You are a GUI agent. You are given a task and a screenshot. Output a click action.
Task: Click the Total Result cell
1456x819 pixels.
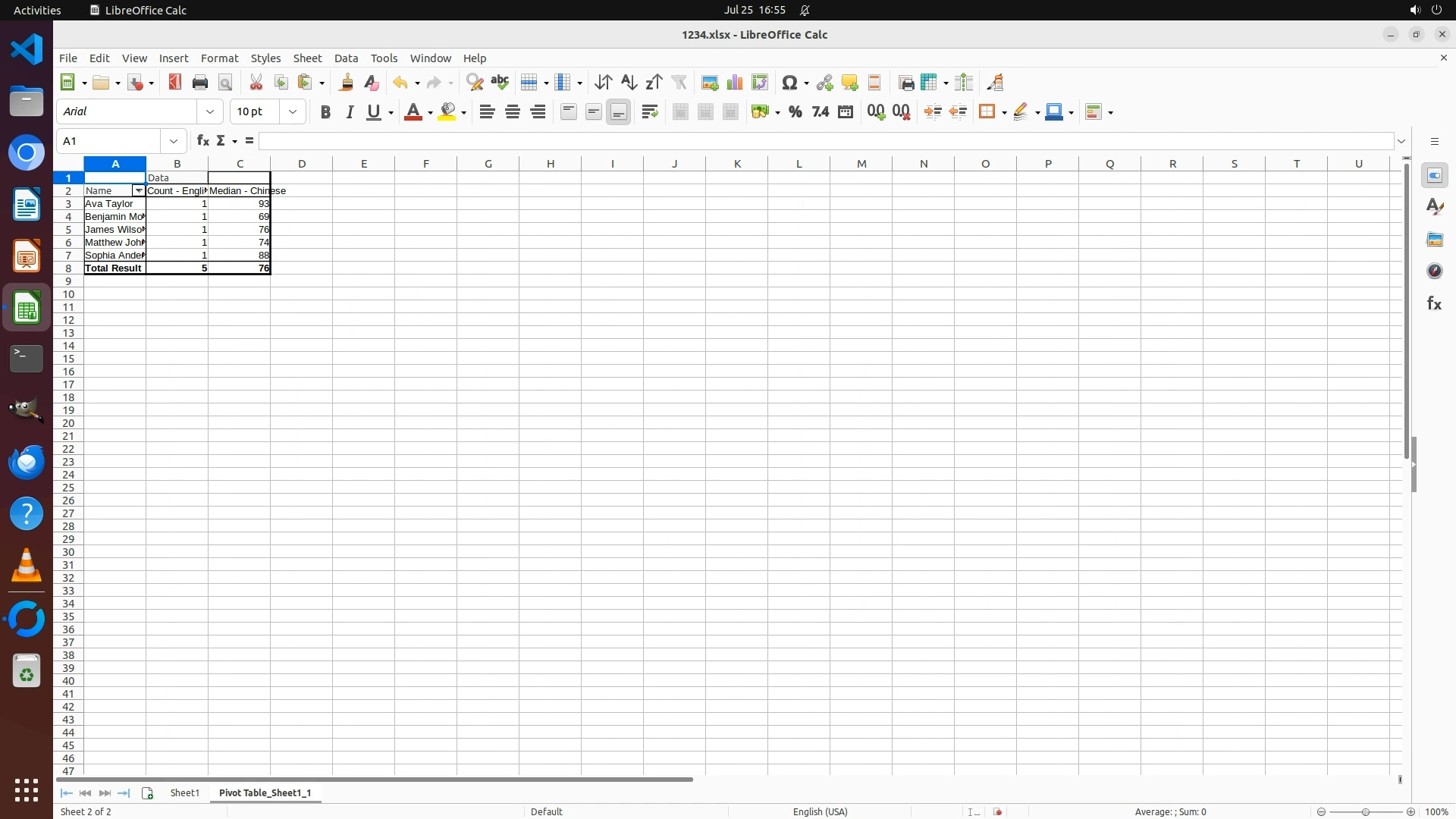click(x=114, y=268)
